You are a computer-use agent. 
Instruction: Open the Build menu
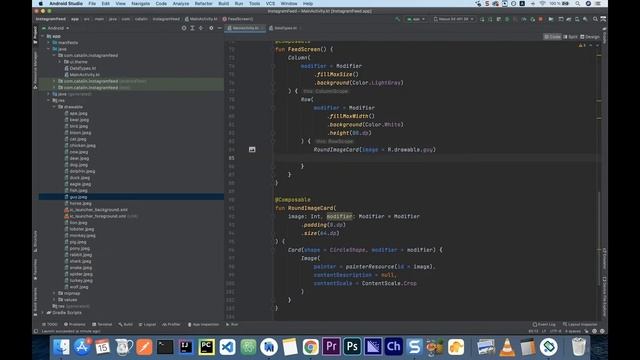[x=223, y=3]
